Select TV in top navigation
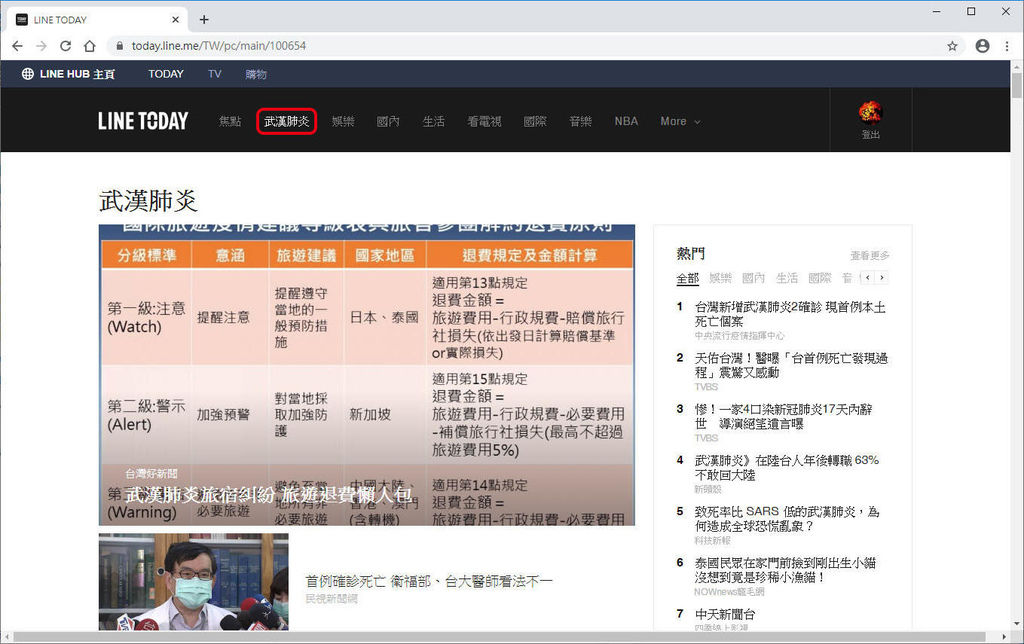 (x=215, y=74)
